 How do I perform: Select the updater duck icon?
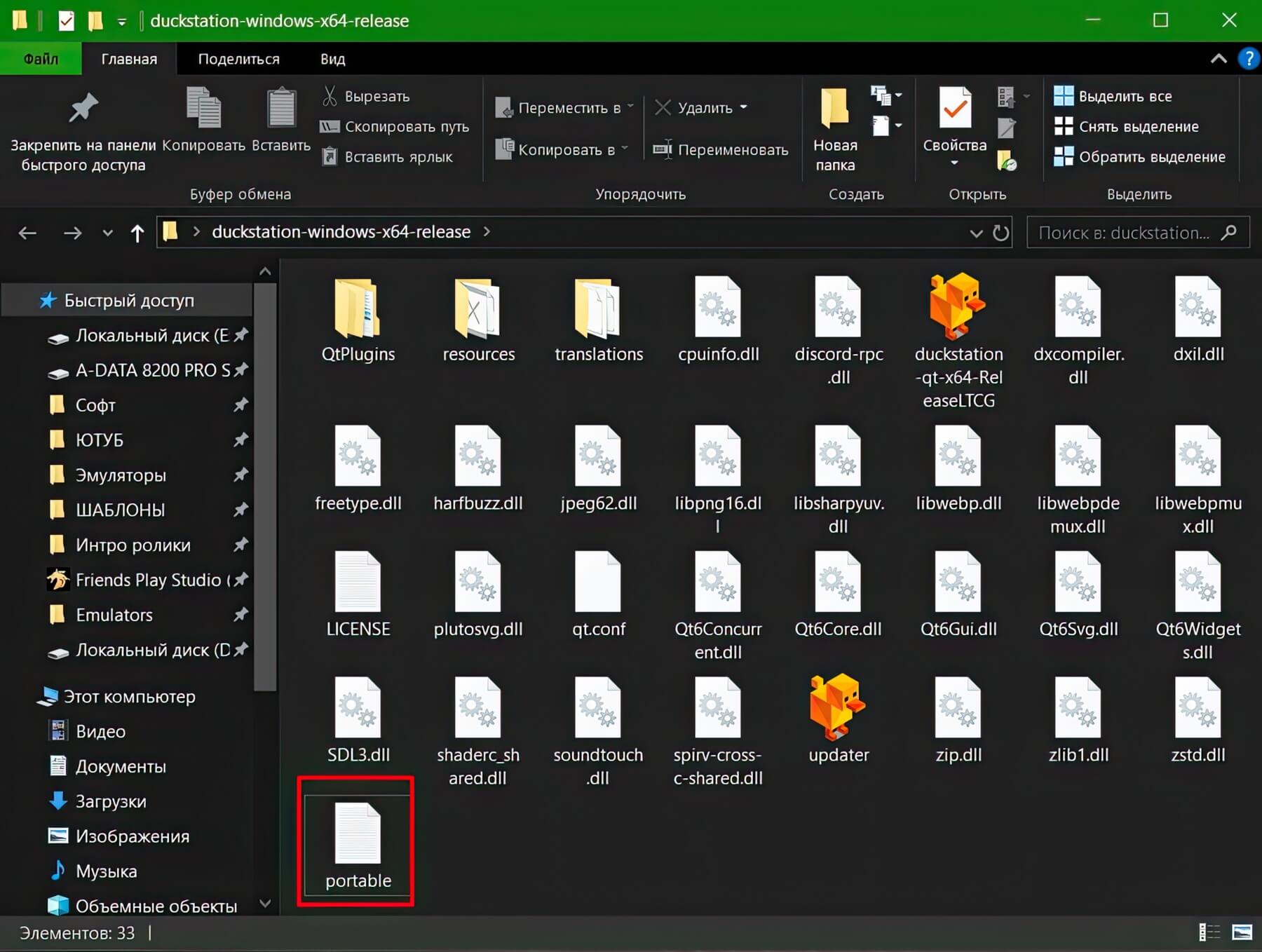click(838, 719)
